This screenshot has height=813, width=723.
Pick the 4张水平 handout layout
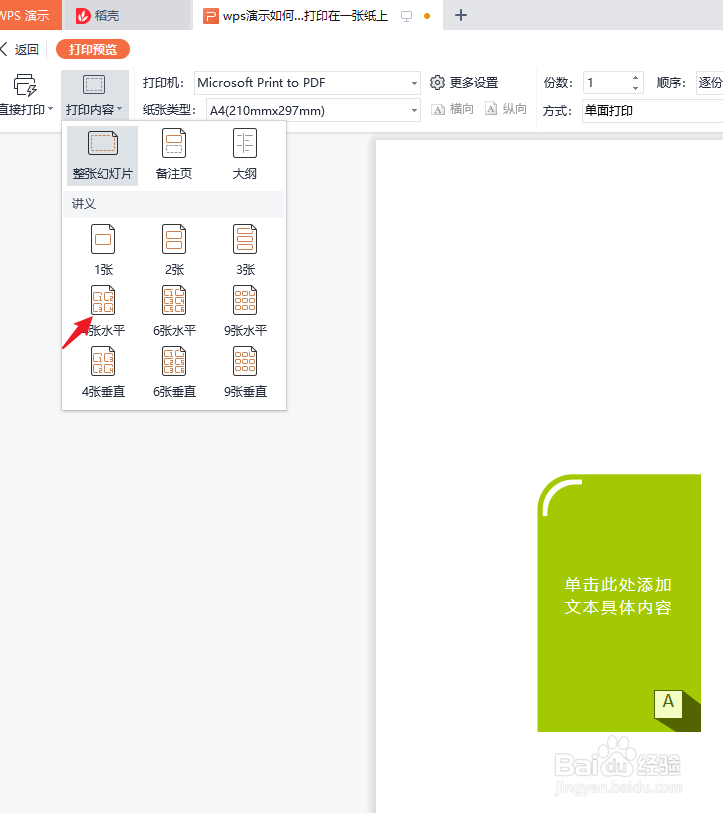103,311
